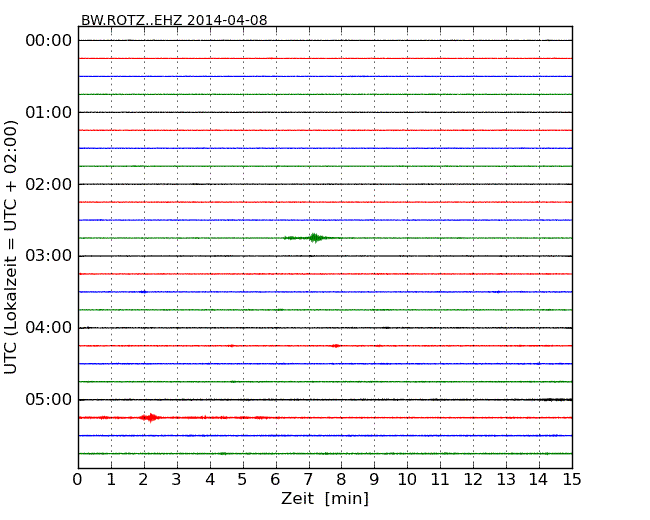The width and height of the screenshot is (650, 520).
Task: Click x-axis tick label 2
Action: 144,480
